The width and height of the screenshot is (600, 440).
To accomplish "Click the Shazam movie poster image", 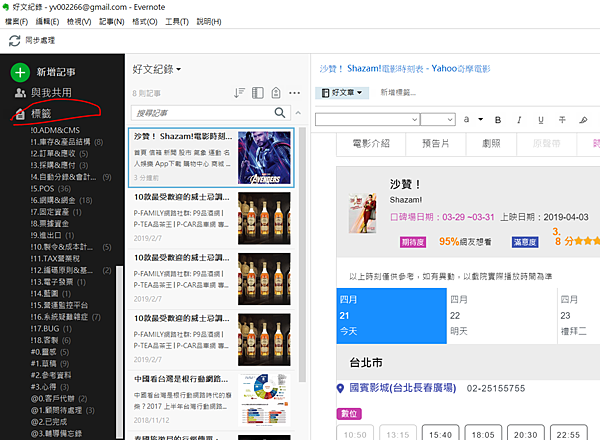I will 362,213.
